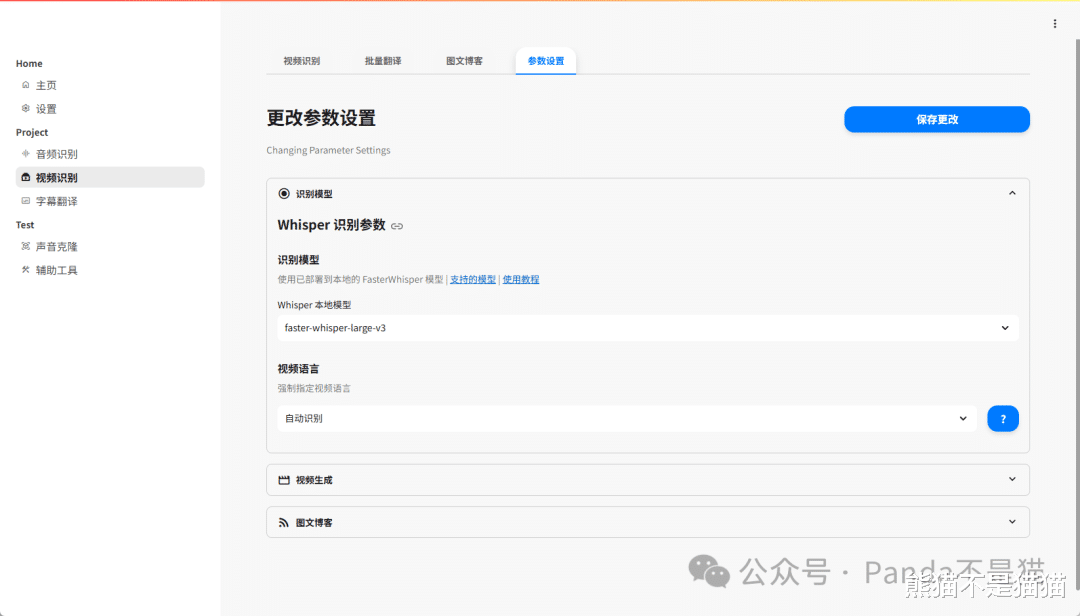Click the gear icon beside 设置
The width and height of the screenshot is (1080, 616).
(25, 108)
